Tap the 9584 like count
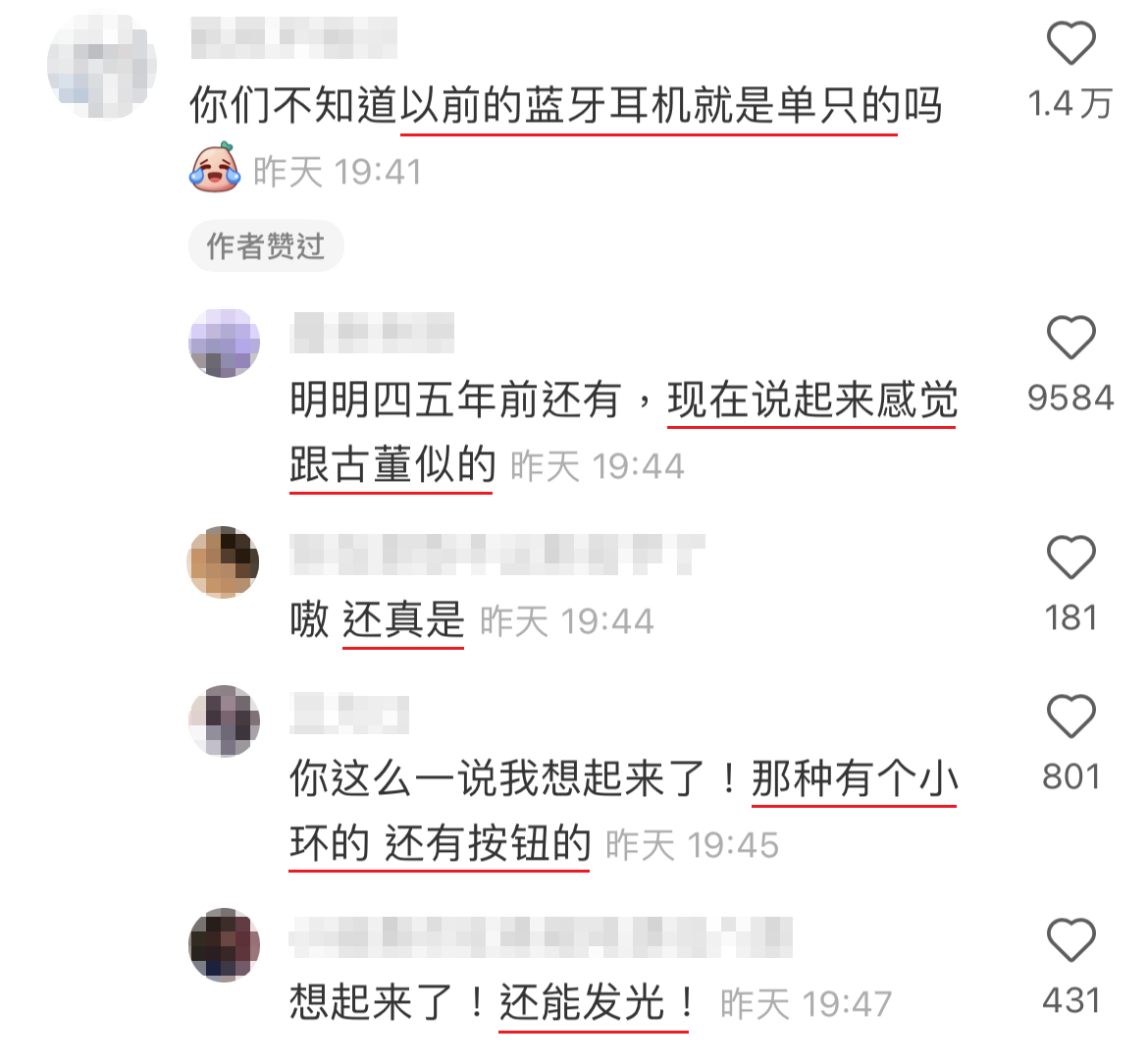Image resolution: width=1148 pixels, height=1063 pixels. (x=1070, y=398)
